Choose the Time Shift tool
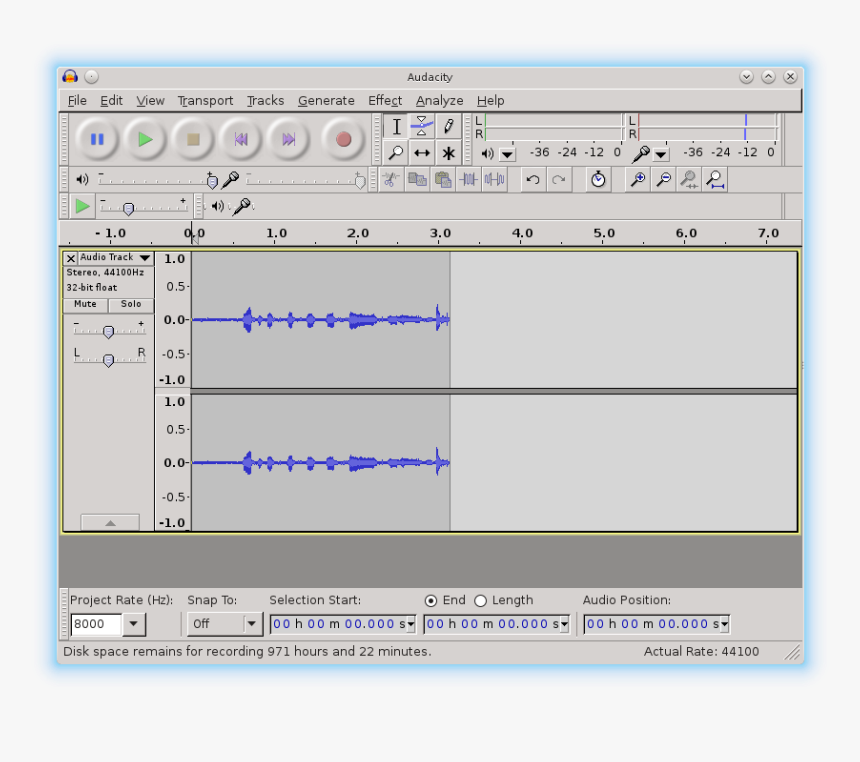860x762 pixels. (422, 152)
